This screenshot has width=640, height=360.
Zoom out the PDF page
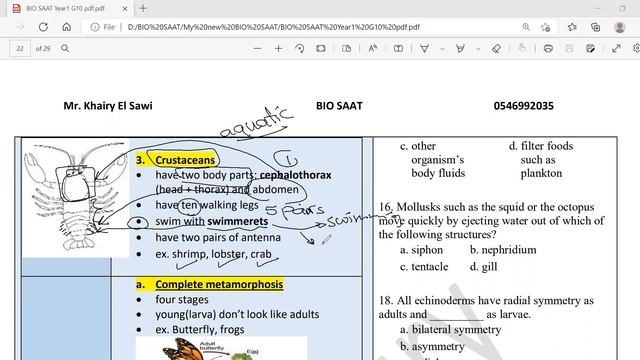tap(257, 49)
